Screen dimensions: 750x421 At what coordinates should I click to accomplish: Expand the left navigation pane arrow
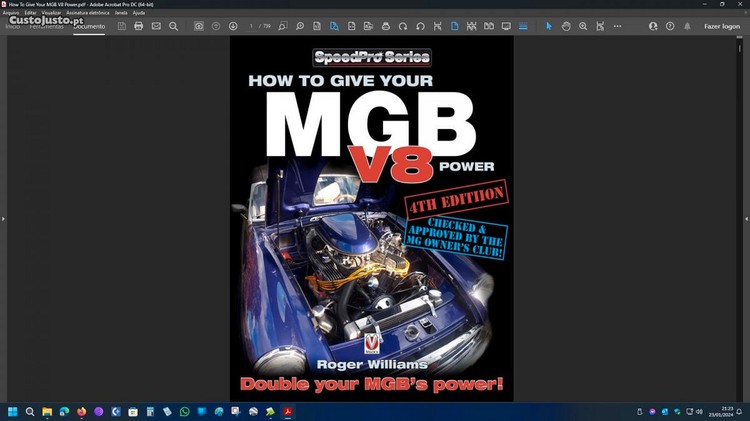point(3,218)
